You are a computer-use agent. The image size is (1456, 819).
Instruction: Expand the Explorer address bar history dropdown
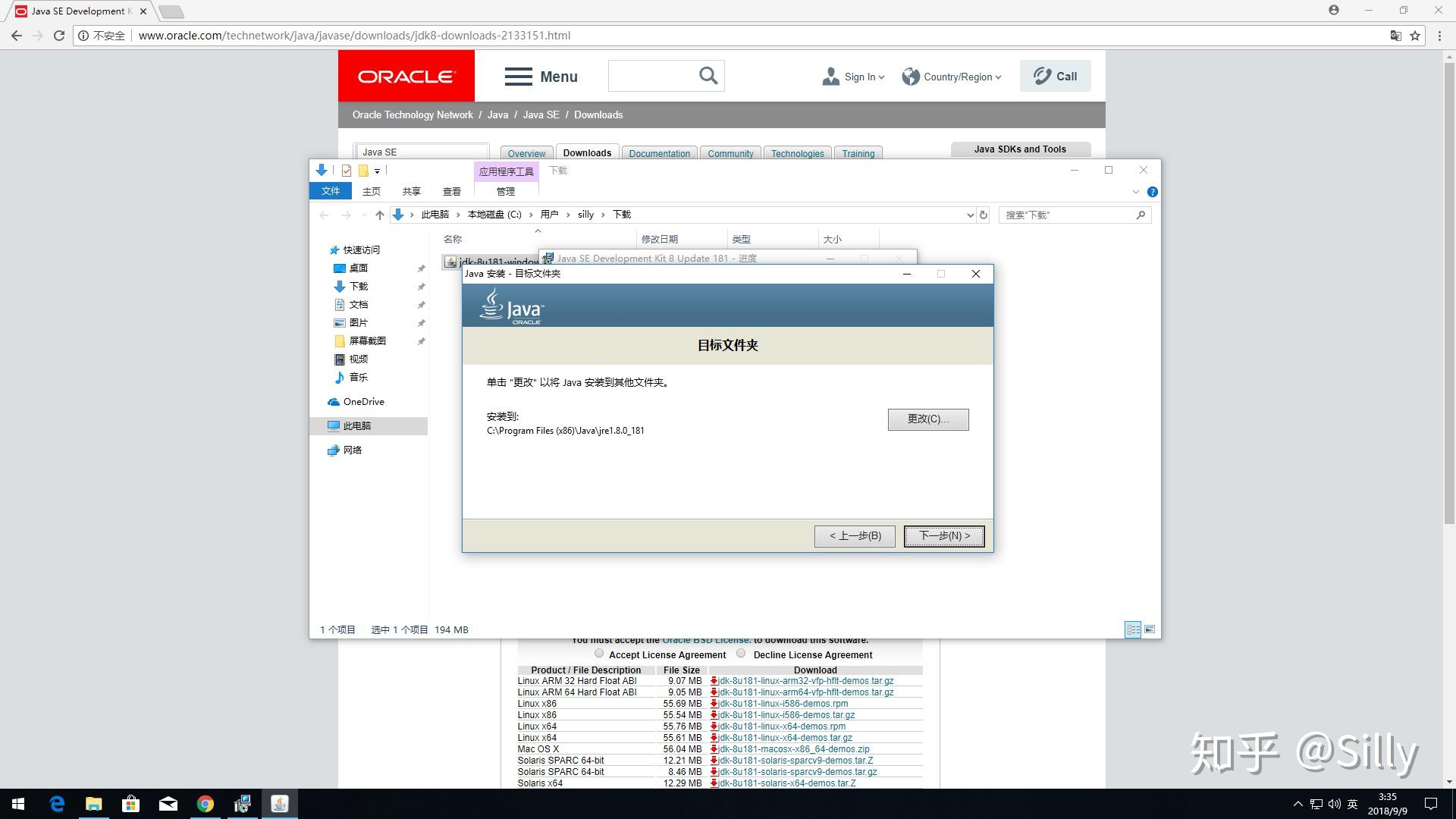(970, 215)
